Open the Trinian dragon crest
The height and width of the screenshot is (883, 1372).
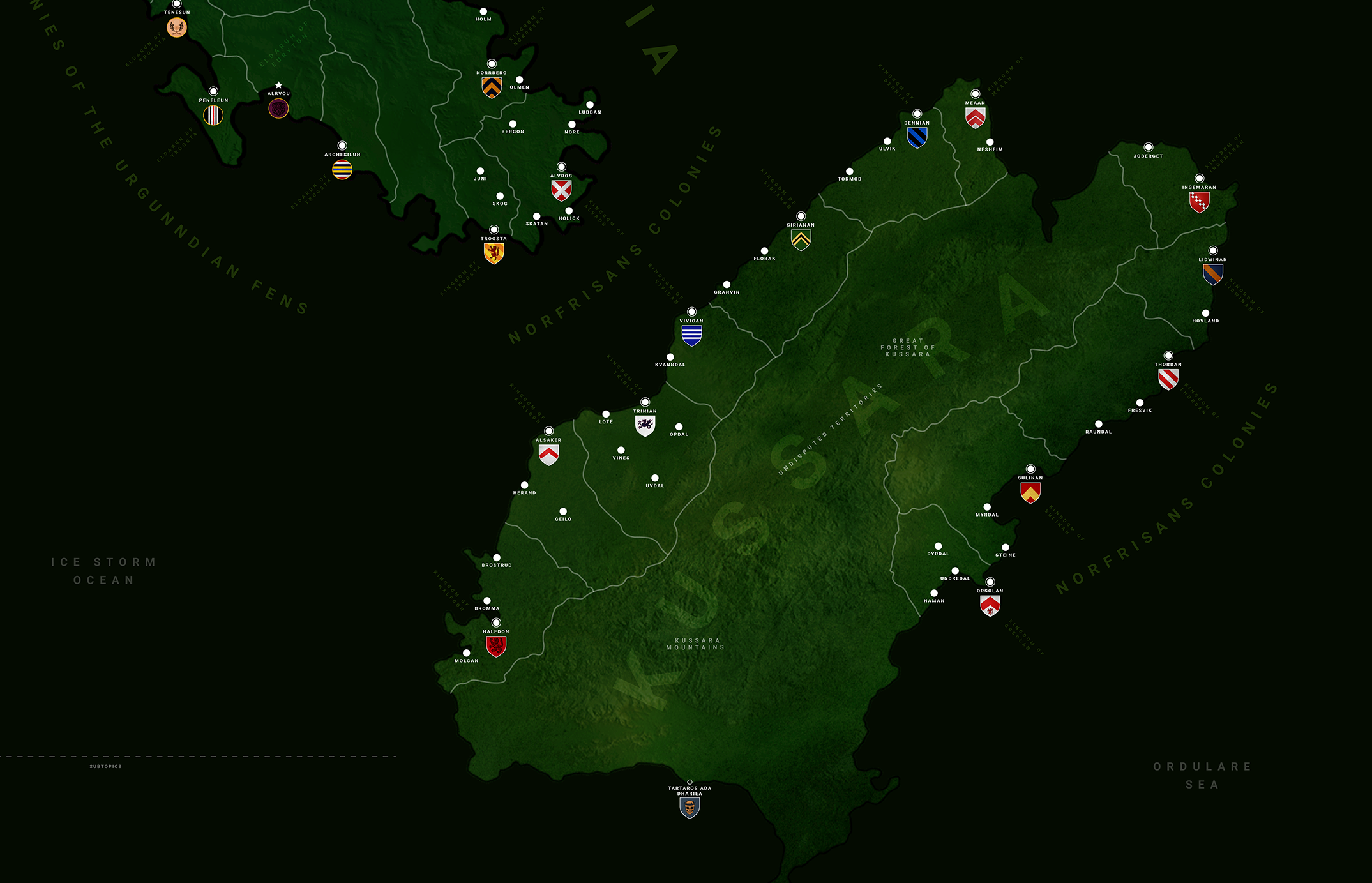click(x=645, y=426)
